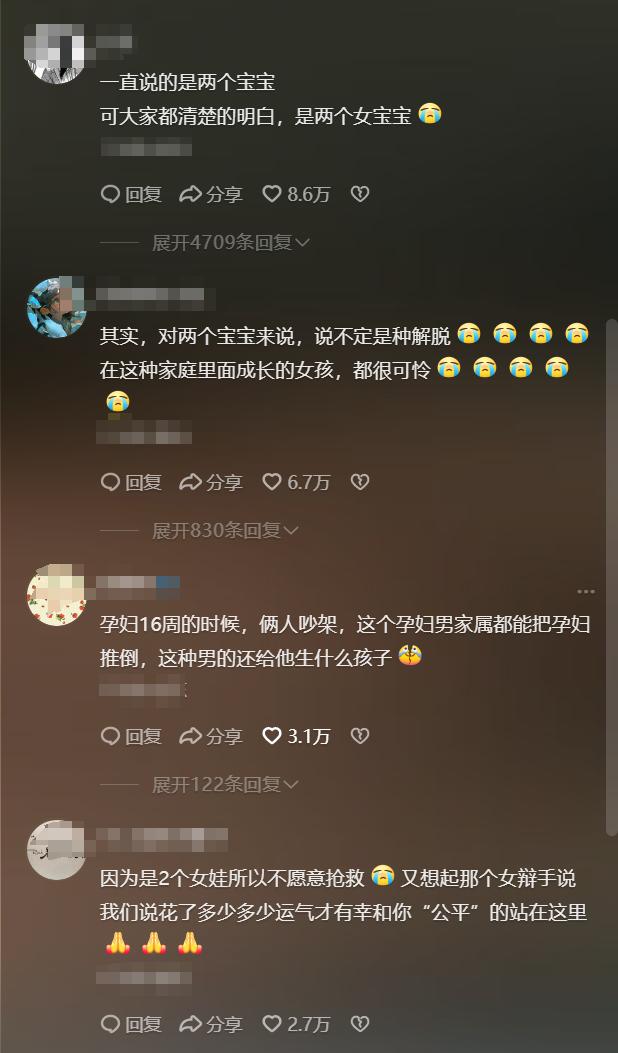Click the broken-heart dislike icon beside 6.7万

[x=360, y=482]
